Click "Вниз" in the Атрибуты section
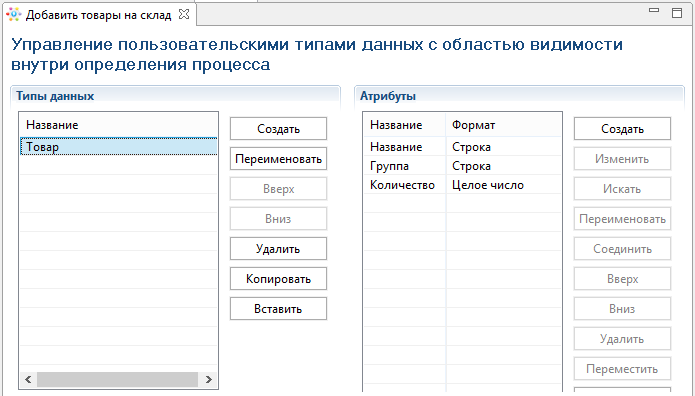695x396 pixels. (622, 309)
